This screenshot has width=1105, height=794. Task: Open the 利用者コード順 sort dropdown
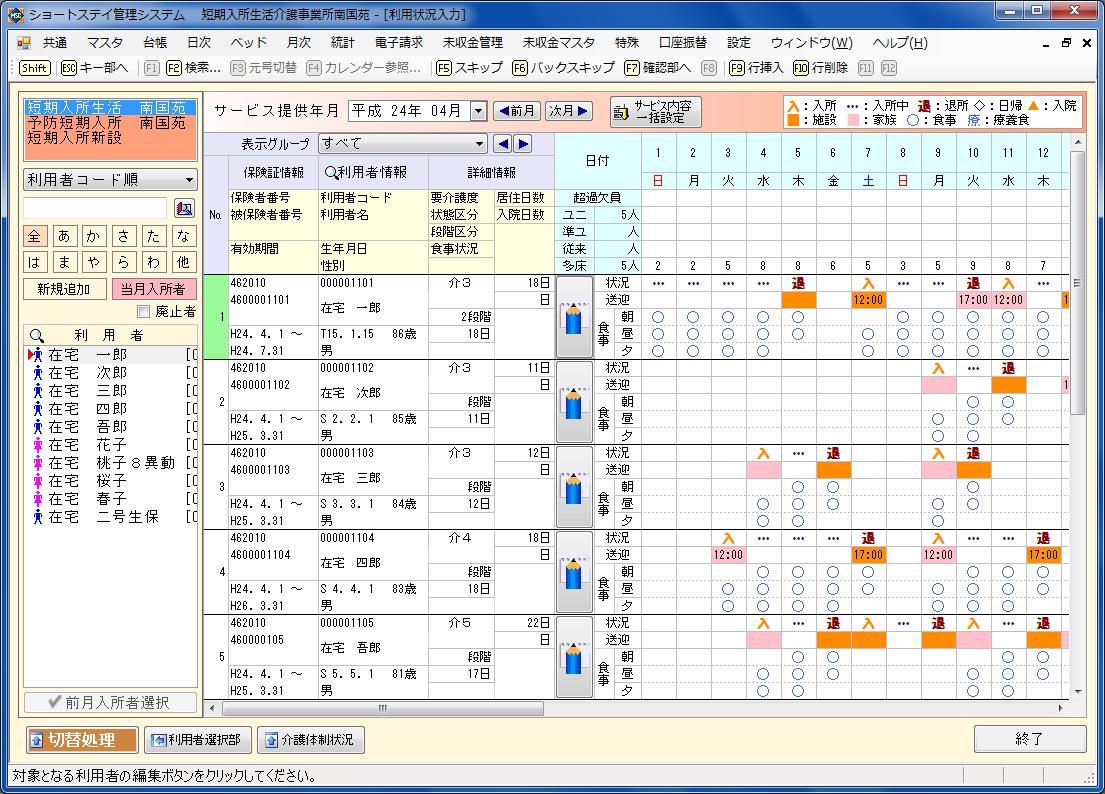[189, 180]
